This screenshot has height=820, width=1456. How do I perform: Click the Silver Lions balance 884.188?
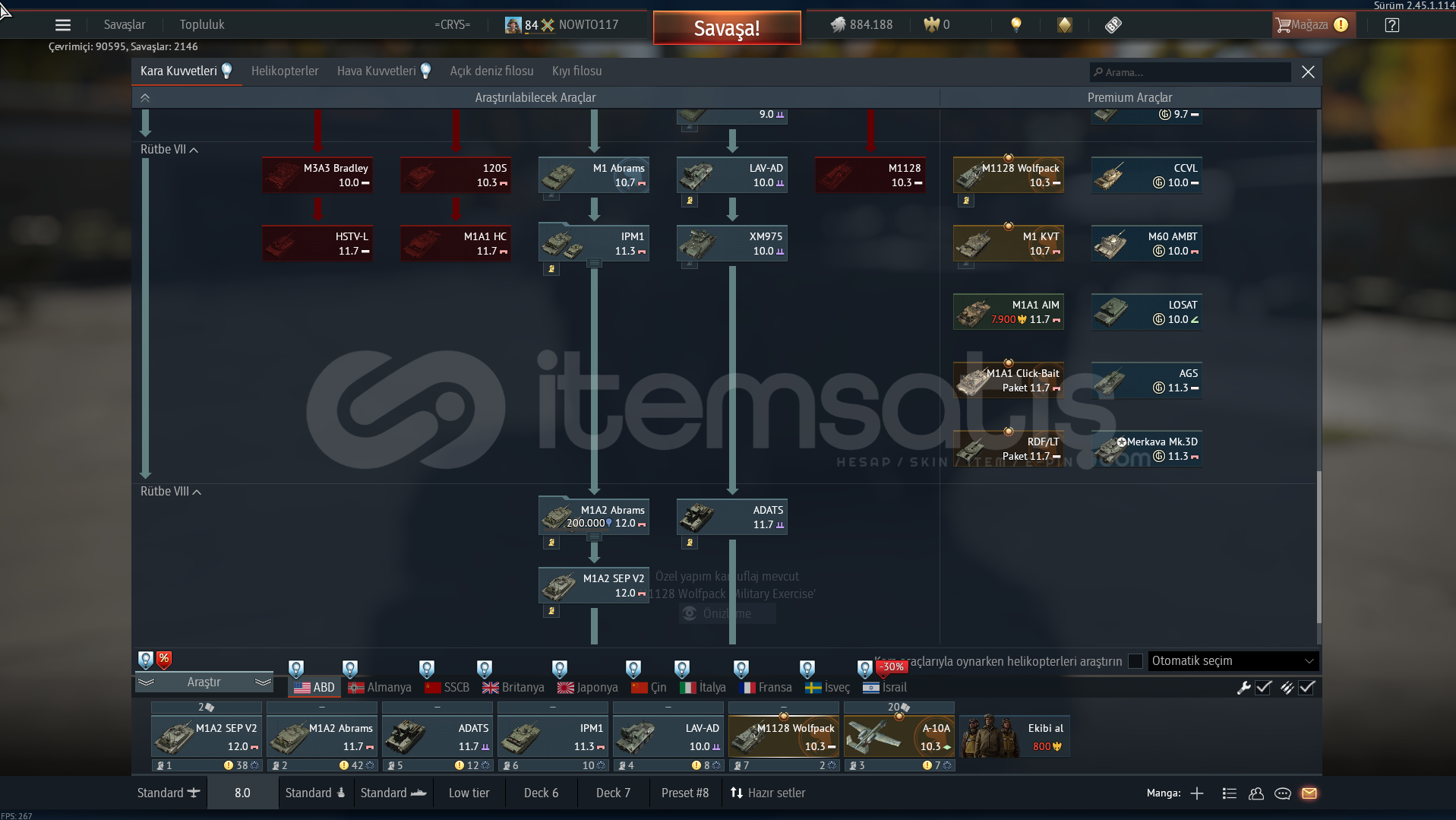[x=861, y=24]
